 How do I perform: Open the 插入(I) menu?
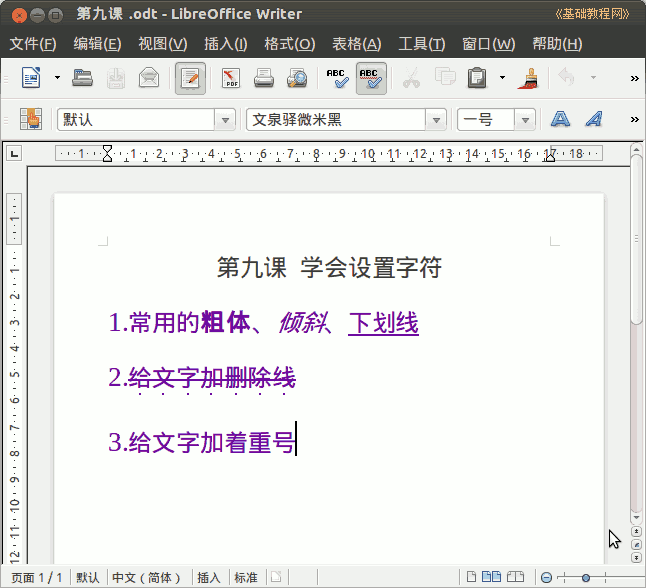pos(226,44)
